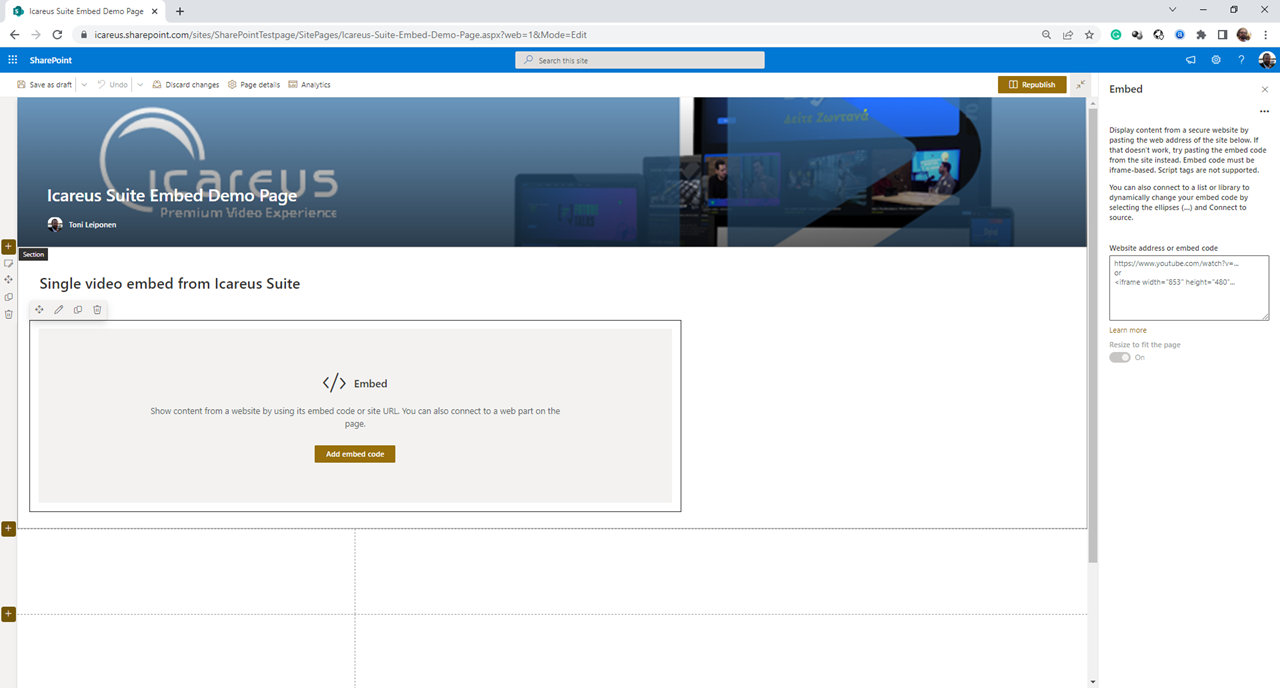Click the edit section icon in left rail

tap(9, 264)
